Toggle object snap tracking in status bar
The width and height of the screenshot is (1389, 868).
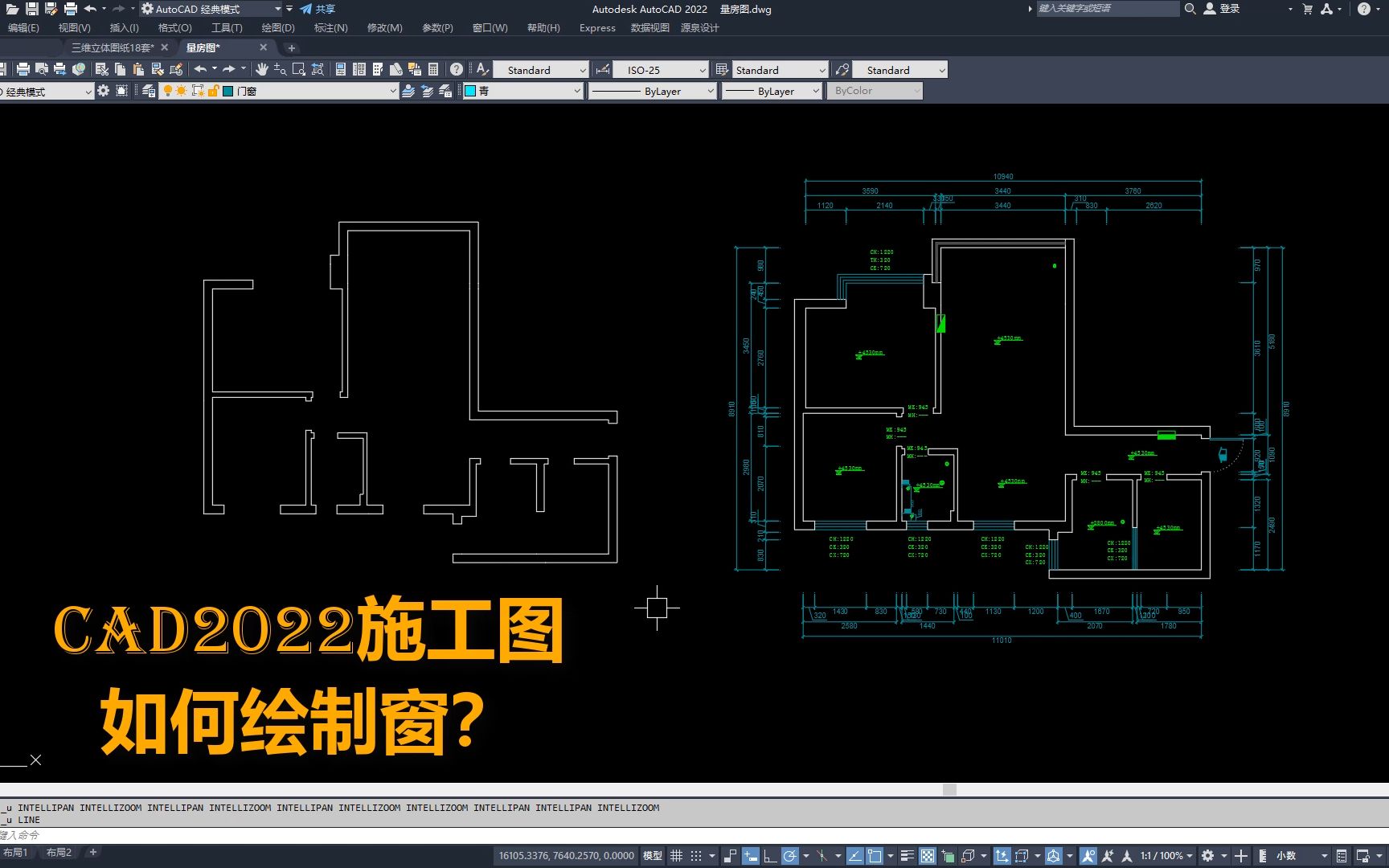point(854,856)
